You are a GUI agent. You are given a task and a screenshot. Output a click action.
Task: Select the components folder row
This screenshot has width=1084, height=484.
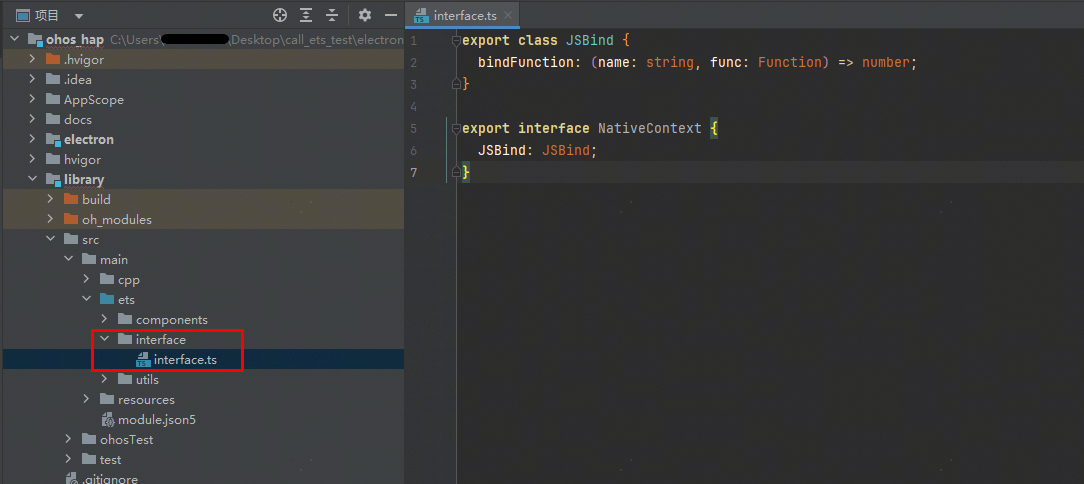pos(203,320)
